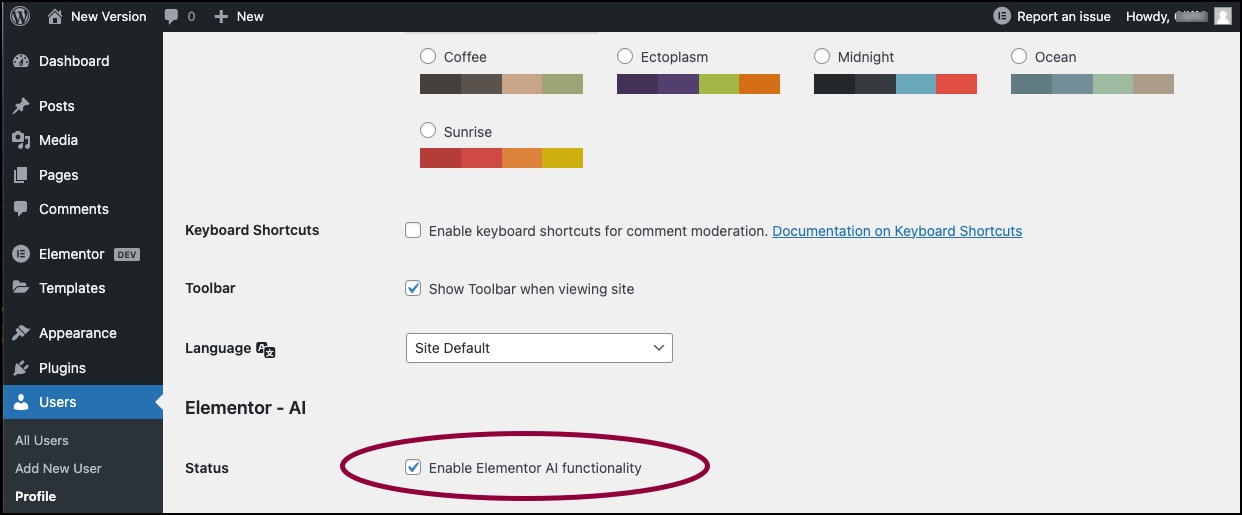Select the Ectoplasm color scheme radio
This screenshot has width=1242, height=515.
pyautogui.click(x=625, y=56)
